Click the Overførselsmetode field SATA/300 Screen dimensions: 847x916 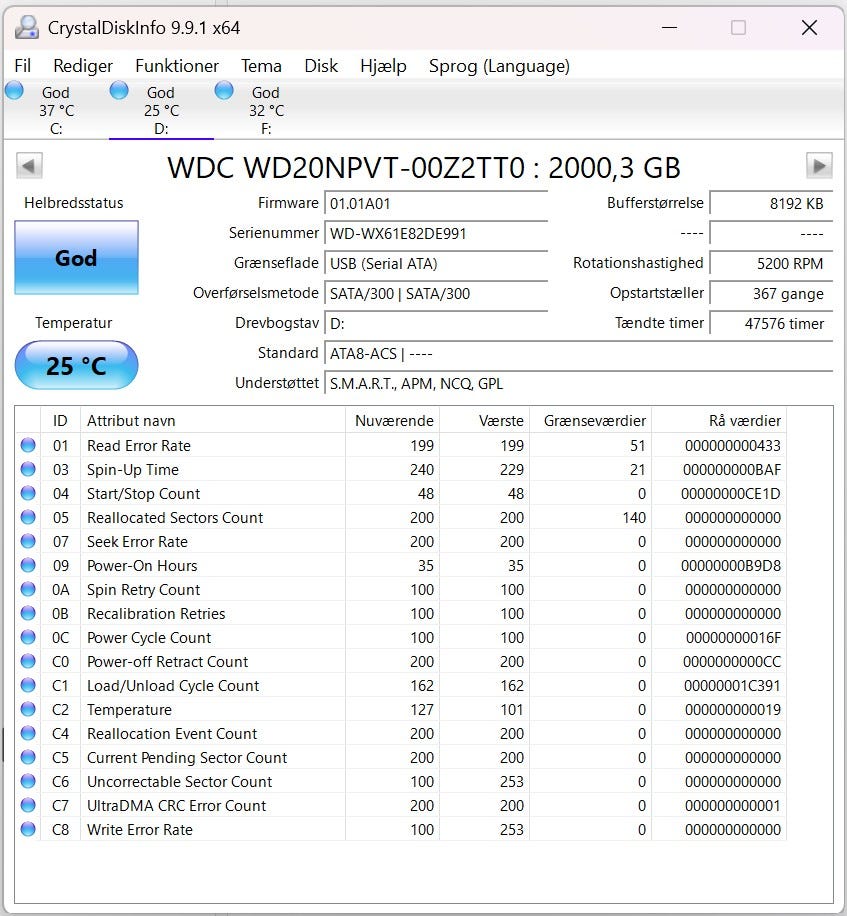436,293
